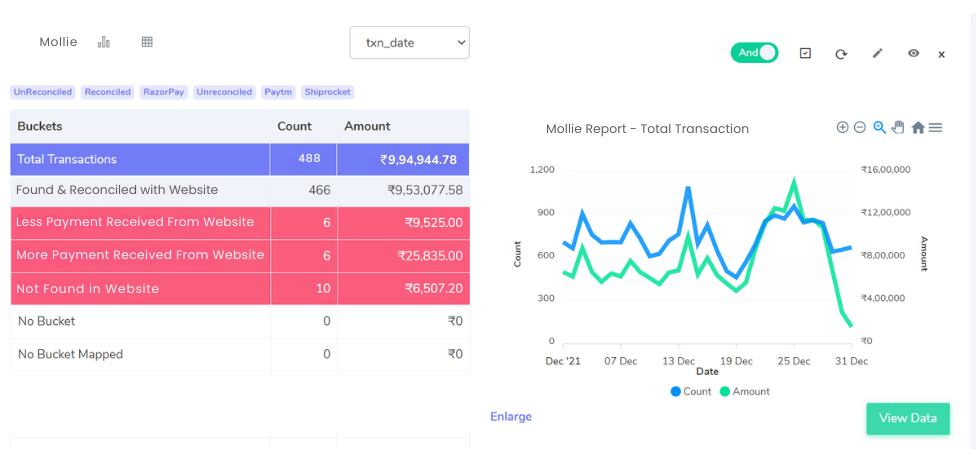Click the Total Transactions row
Image resolution: width=976 pixels, height=464 pixels.
[240, 159]
